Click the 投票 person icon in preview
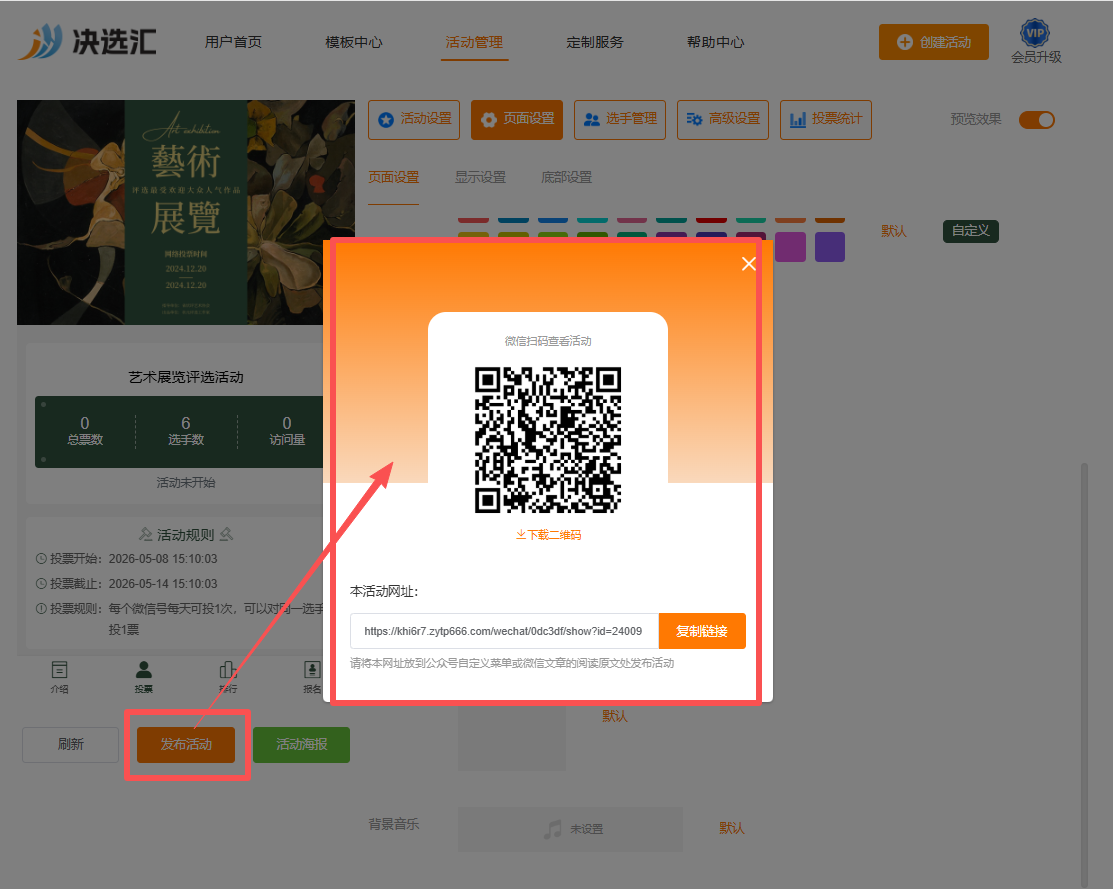This screenshot has height=889, width=1113. tap(143, 677)
